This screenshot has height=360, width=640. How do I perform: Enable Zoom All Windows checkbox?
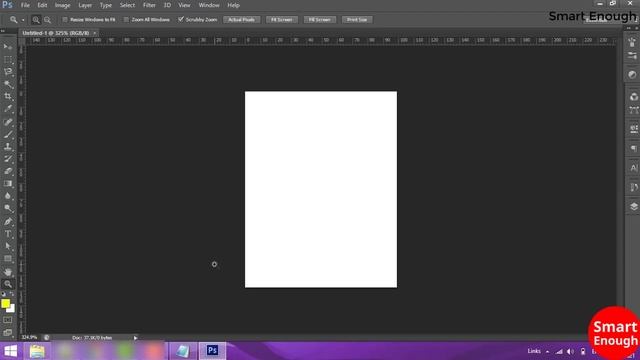[x=126, y=20]
